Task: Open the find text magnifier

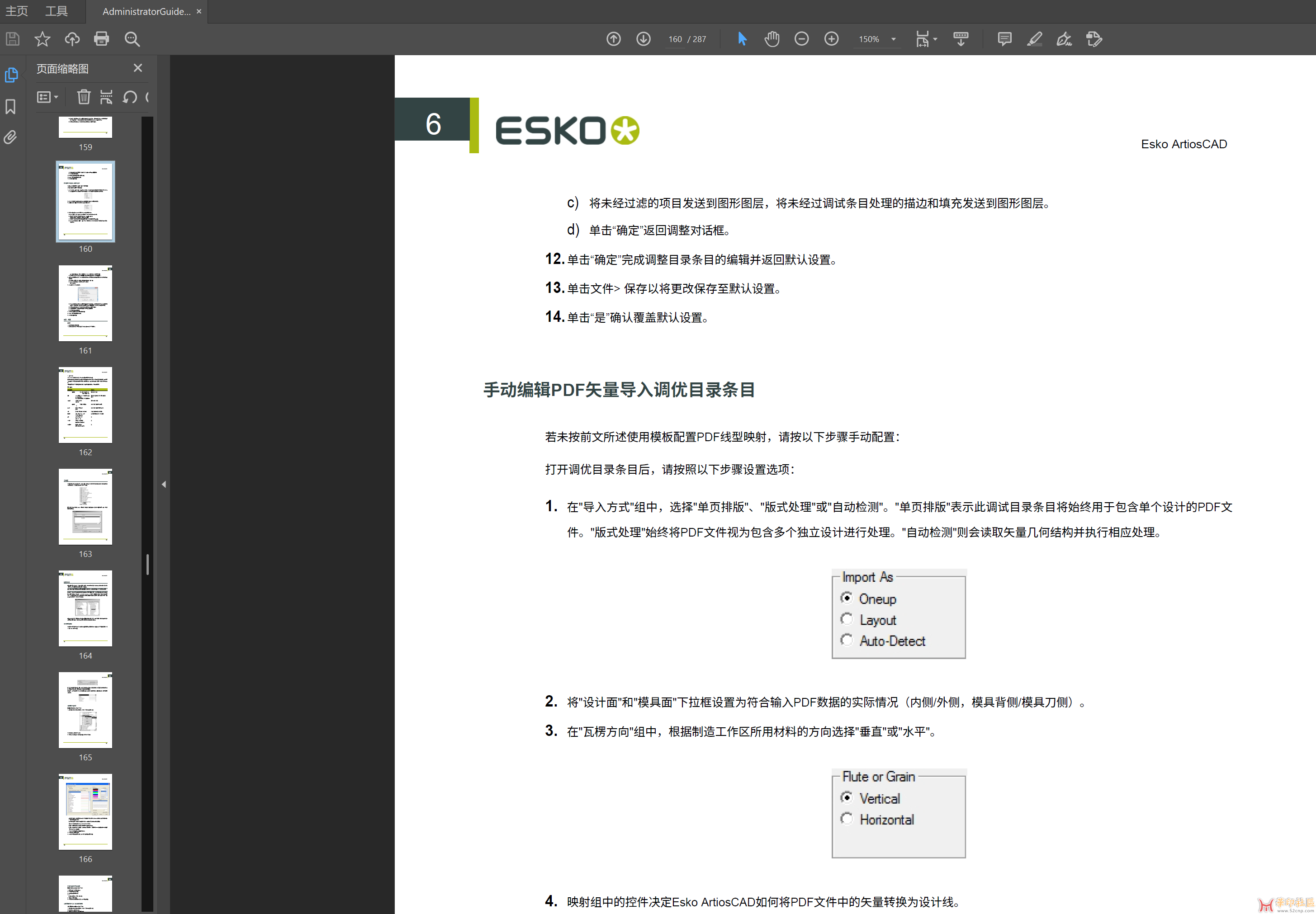Action: [x=133, y=39]
